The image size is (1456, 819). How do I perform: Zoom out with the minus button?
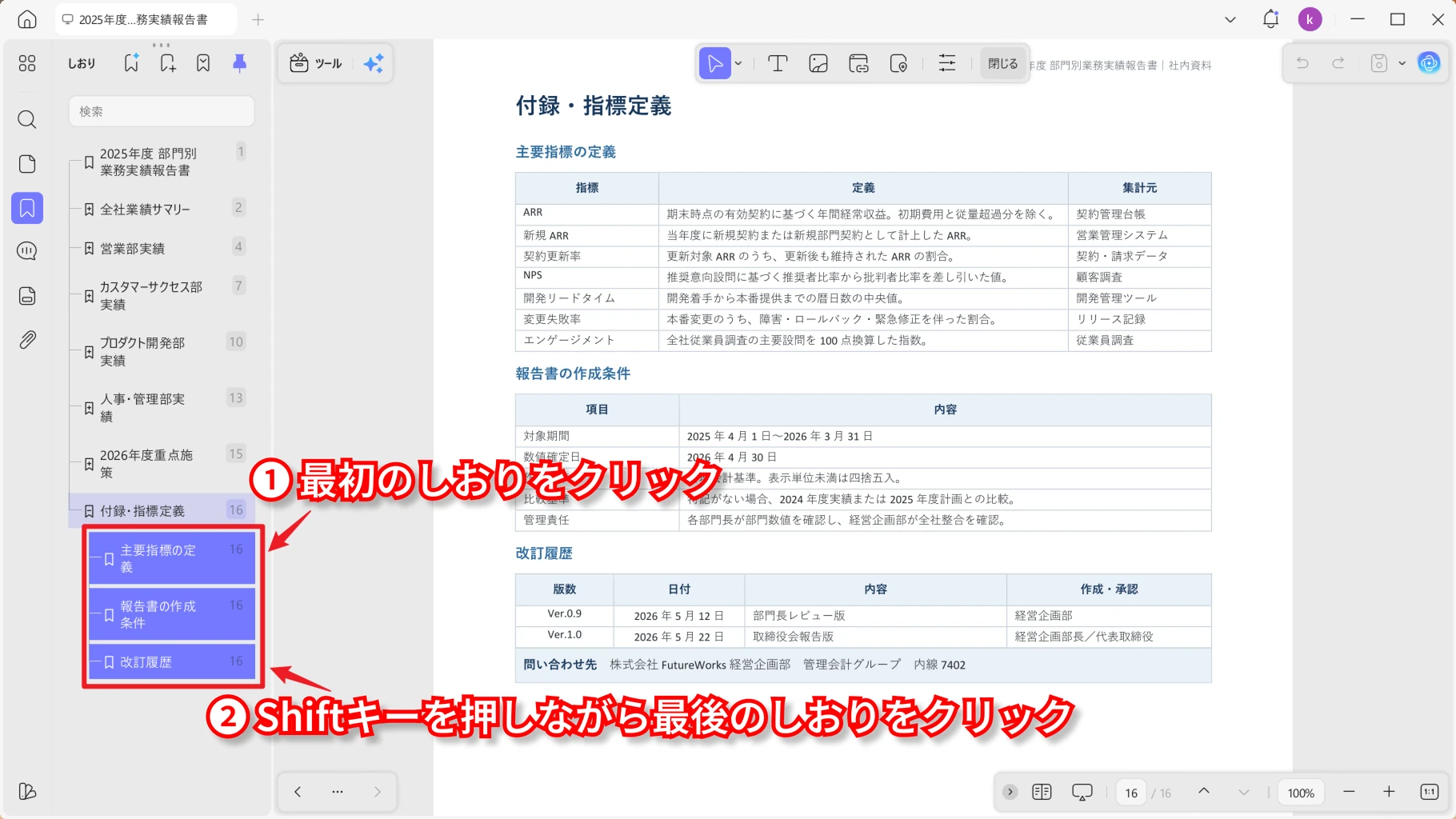[1349, 792]
